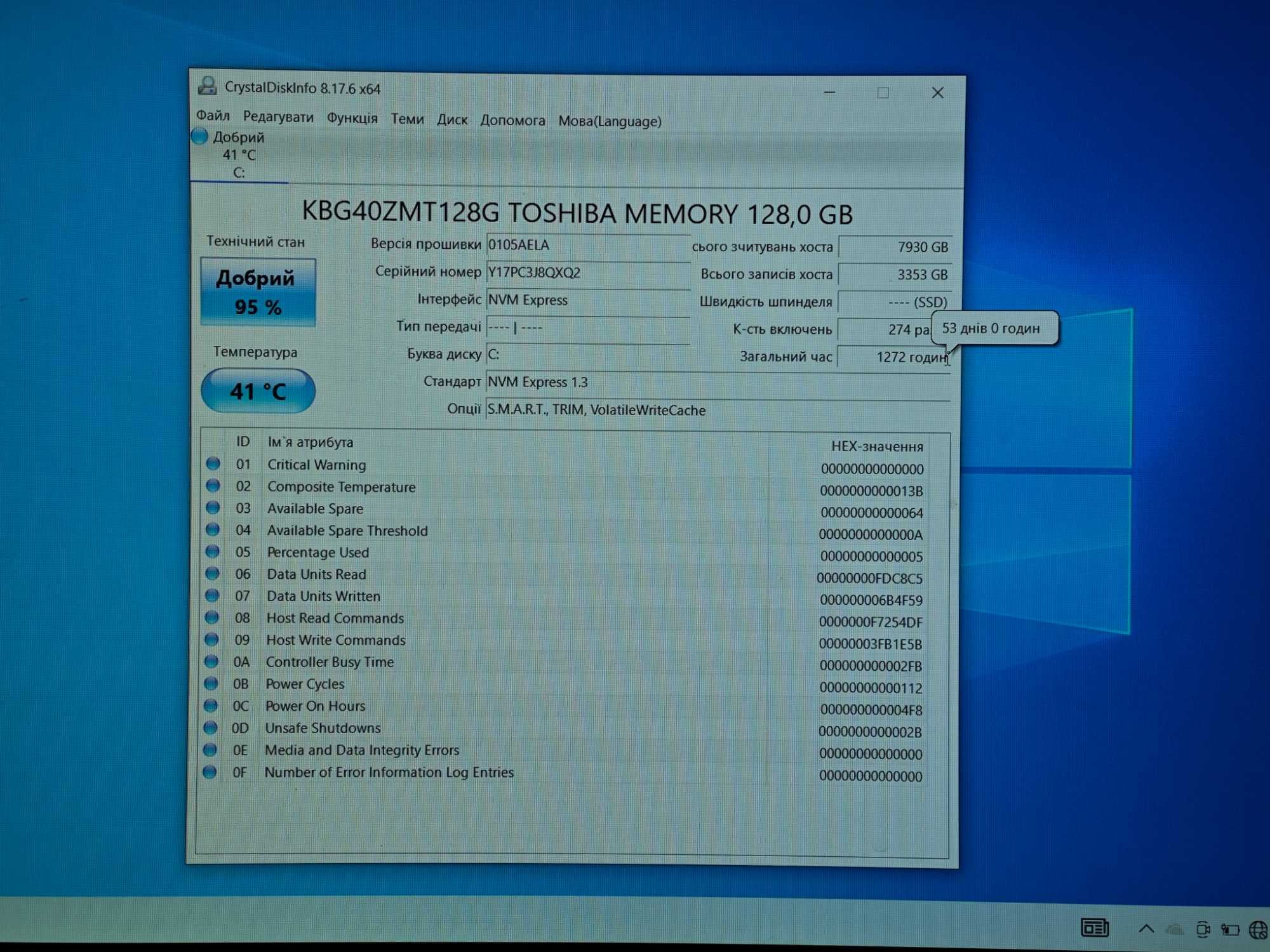Select the Critical Warning attribute name
The width and height of the screenshot is (1270, 952).
point(317,465)
